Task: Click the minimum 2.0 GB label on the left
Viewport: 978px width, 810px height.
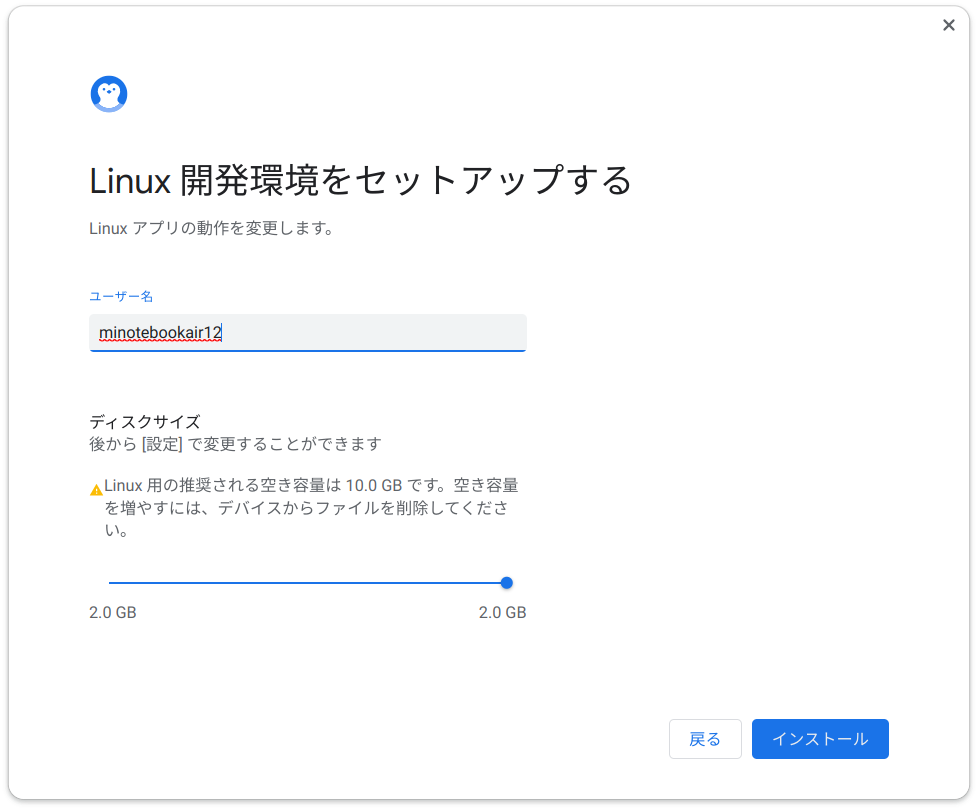Action: pyautogui.click(x=112, y=612)
